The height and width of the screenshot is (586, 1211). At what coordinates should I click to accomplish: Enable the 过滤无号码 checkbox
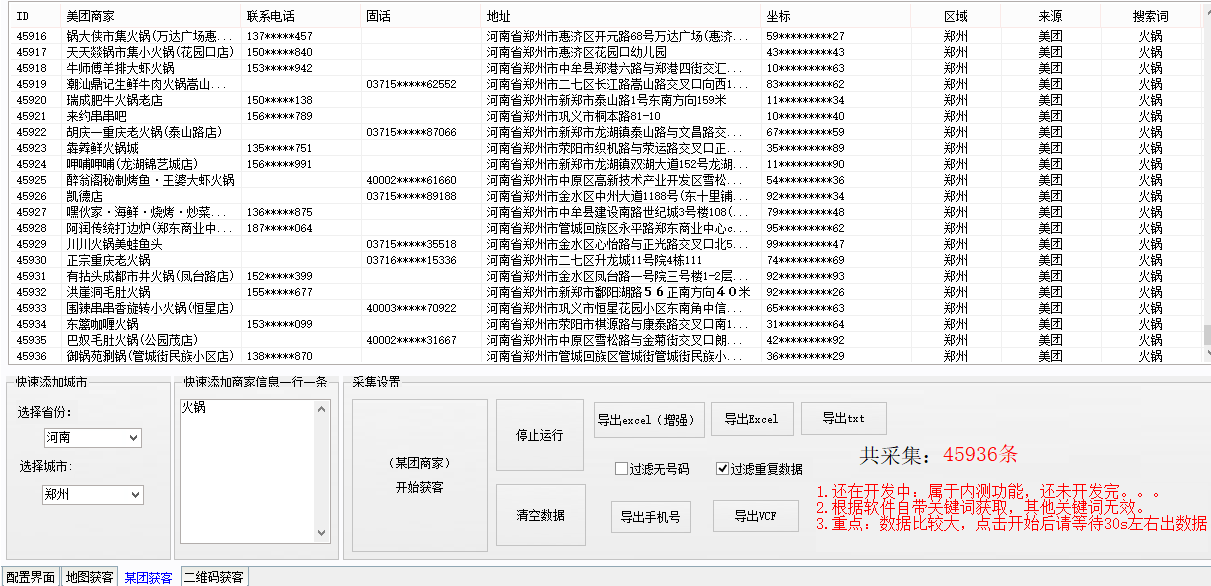point(621,469)
